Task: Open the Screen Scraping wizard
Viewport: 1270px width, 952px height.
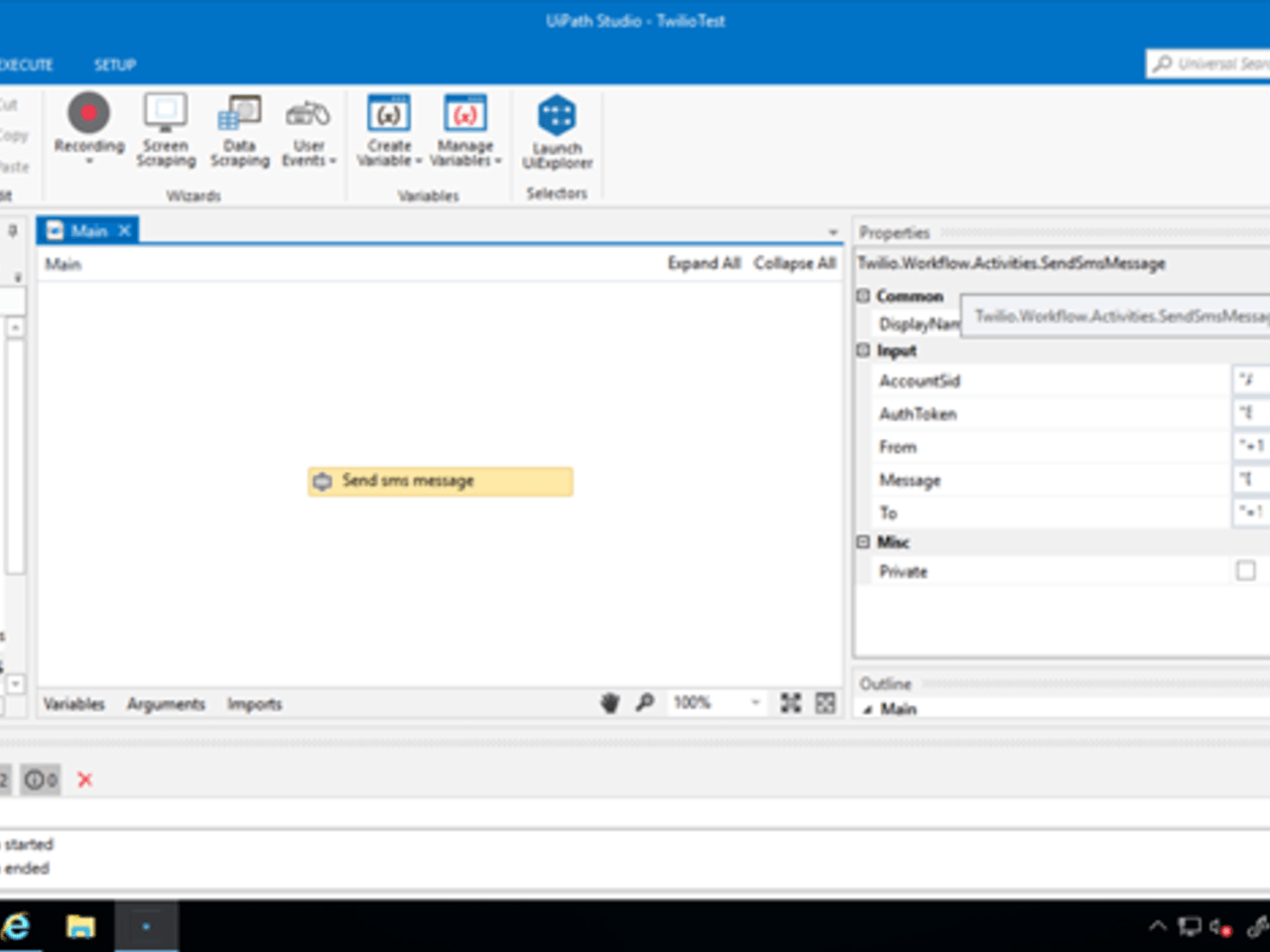Action: [166, 130]
